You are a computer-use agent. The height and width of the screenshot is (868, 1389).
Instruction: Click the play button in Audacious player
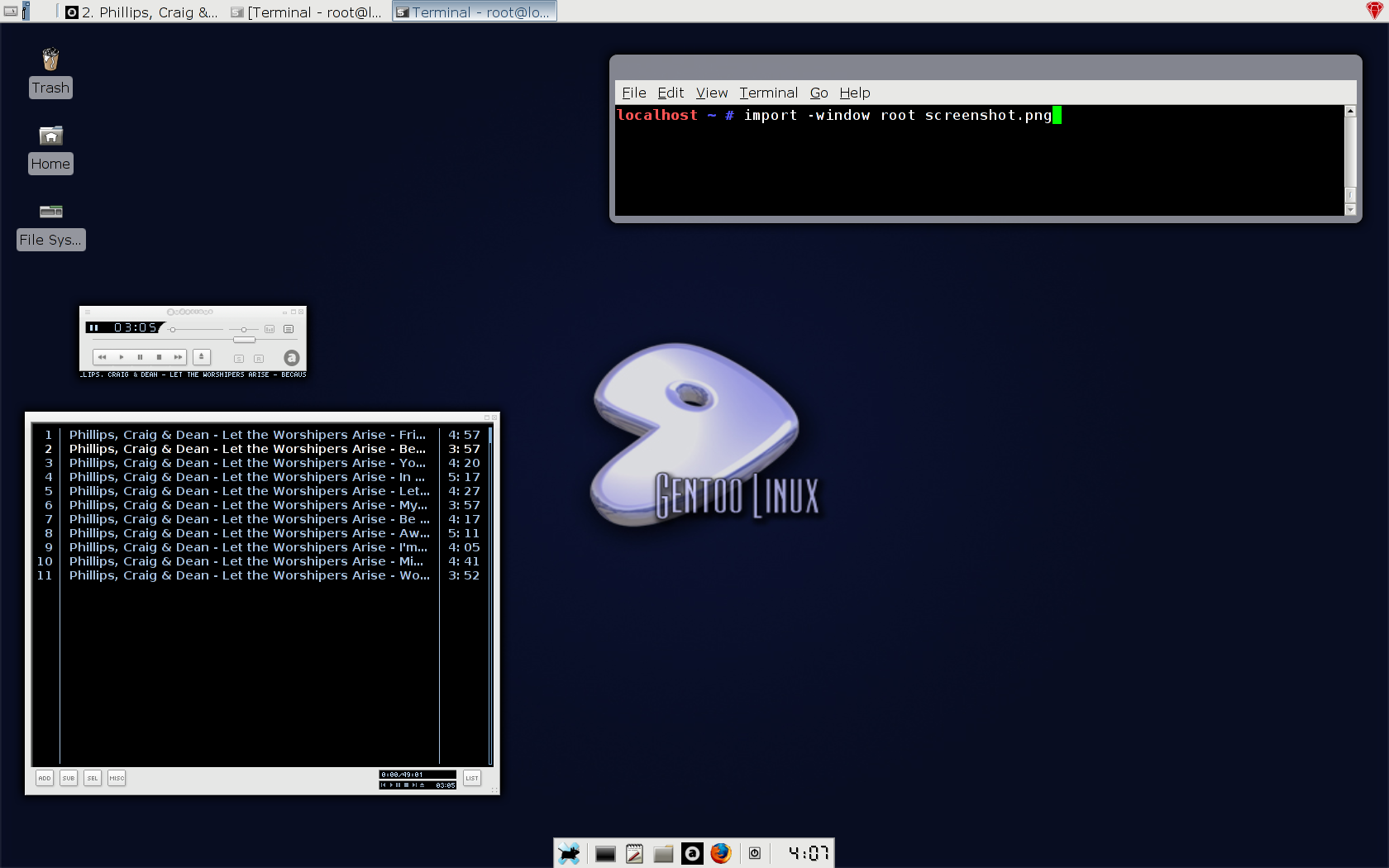tap(122, 357)
